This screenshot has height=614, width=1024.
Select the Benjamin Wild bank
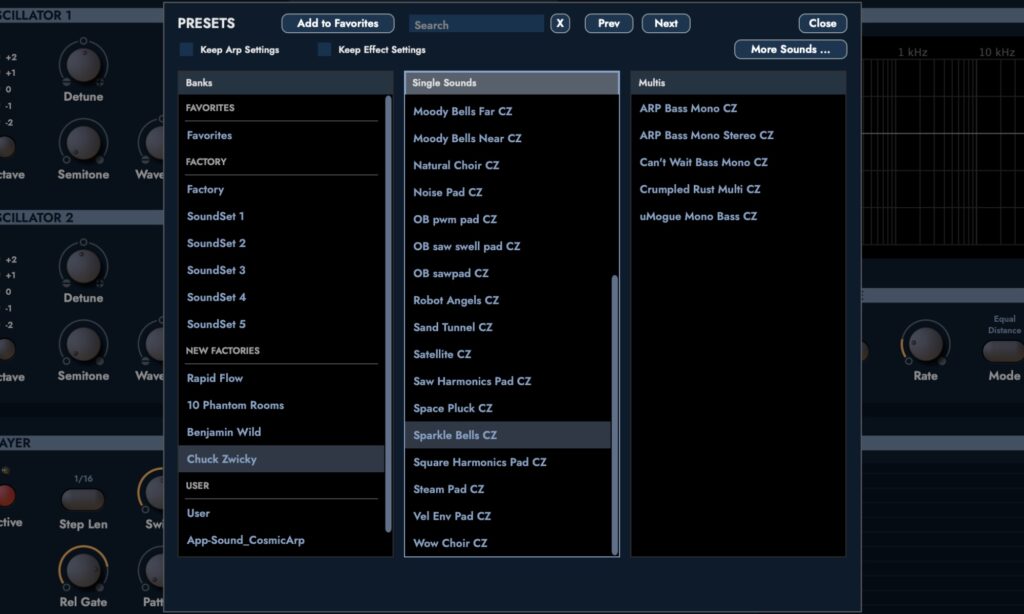tap(281, 432)
